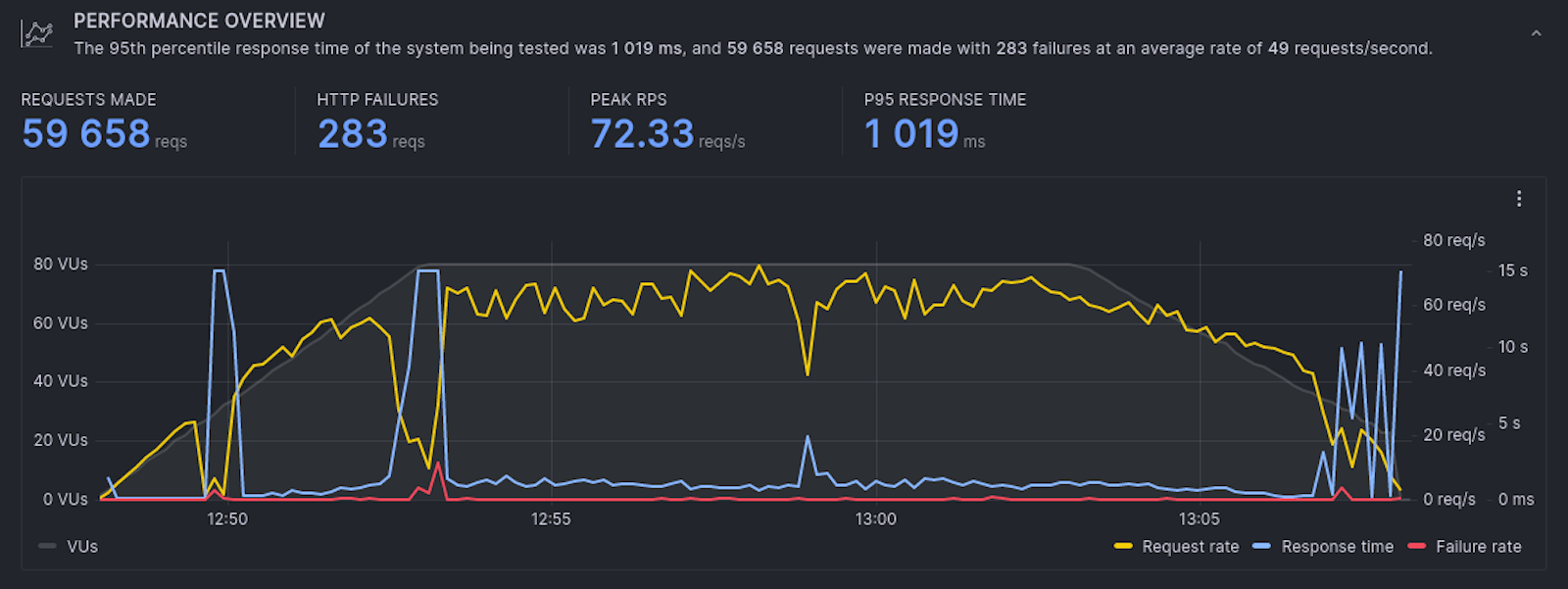Click the grey VUs legend swatch

click(47, 547)
